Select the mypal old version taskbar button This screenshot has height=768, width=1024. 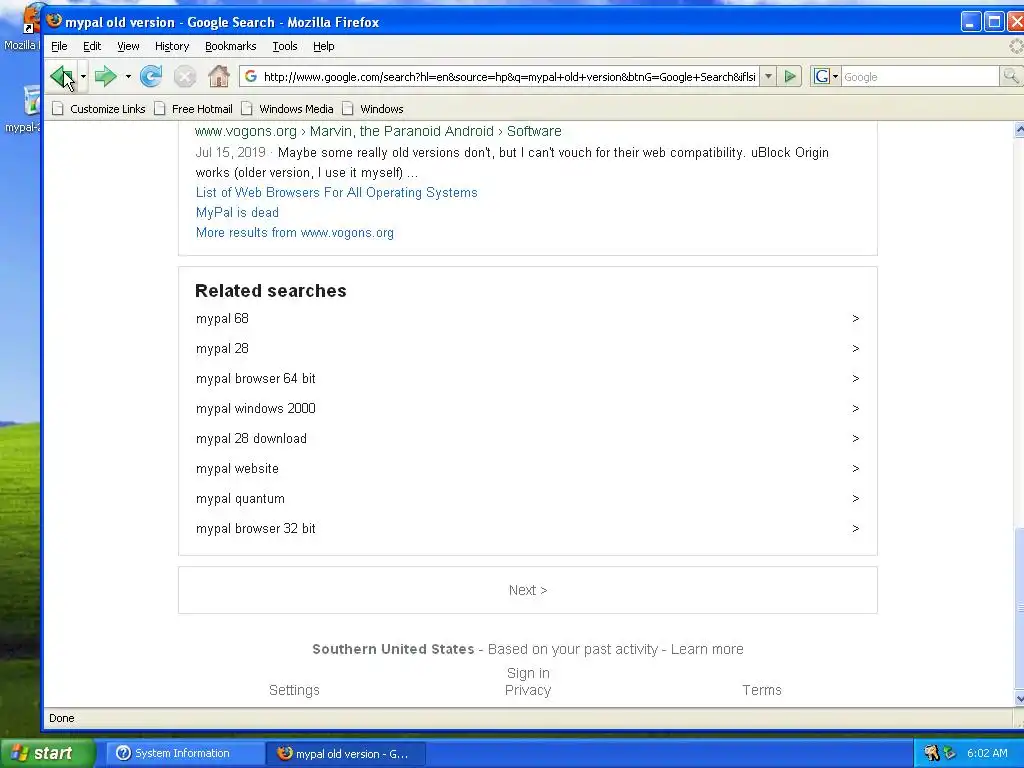point(346,754)
